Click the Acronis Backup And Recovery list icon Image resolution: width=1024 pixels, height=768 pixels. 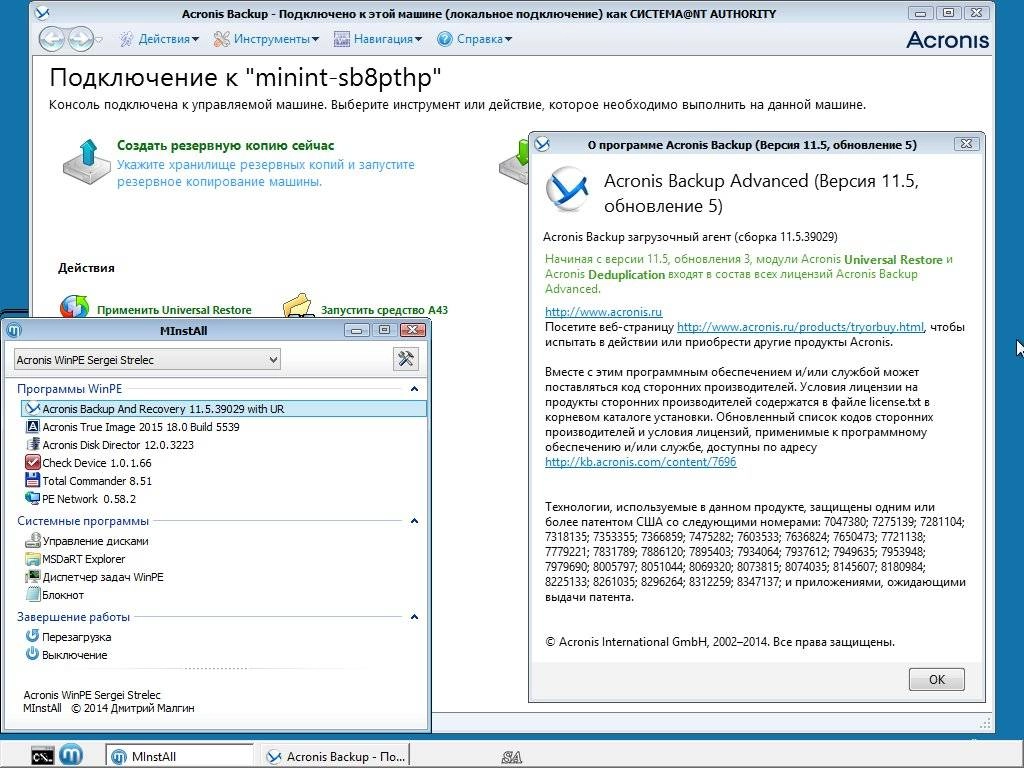pyautogui.click(x=32, y=409)
